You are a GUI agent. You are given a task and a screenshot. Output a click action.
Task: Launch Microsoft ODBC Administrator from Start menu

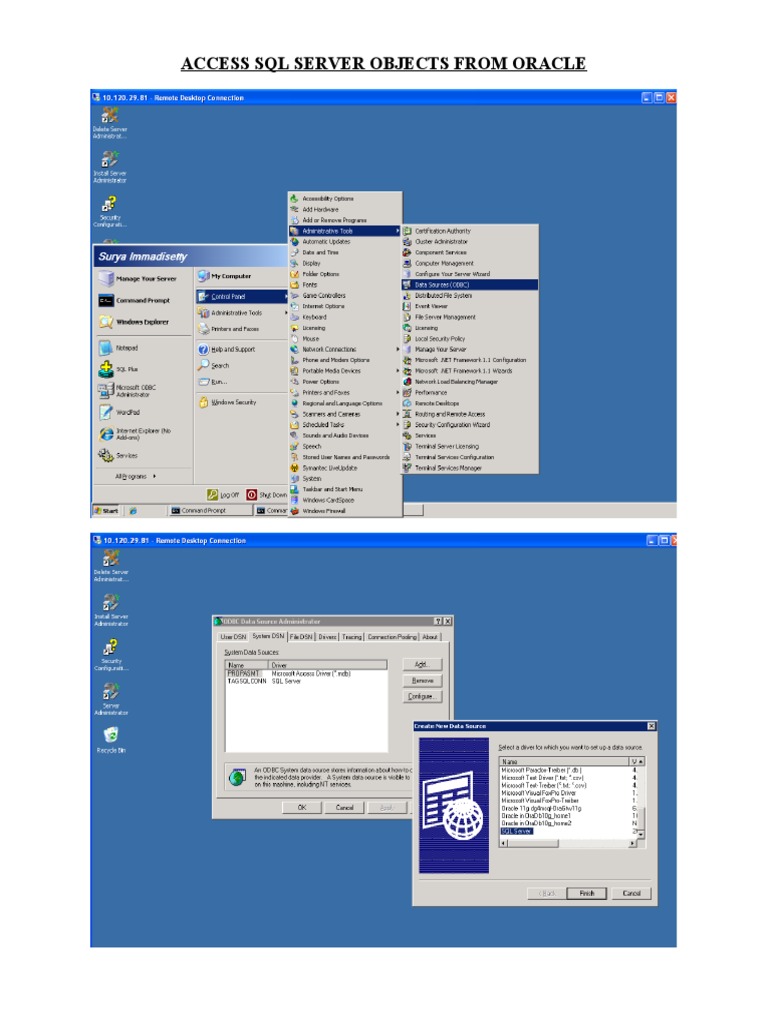pos(127,391)
